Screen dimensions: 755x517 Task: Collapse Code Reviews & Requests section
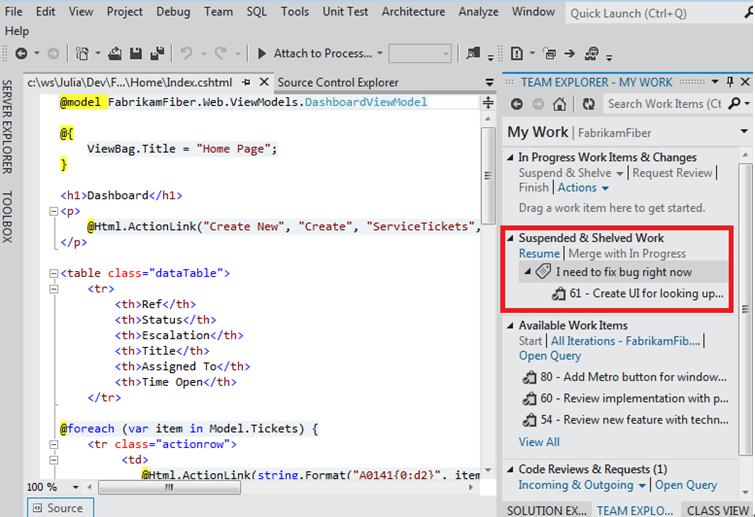[510, 469]
